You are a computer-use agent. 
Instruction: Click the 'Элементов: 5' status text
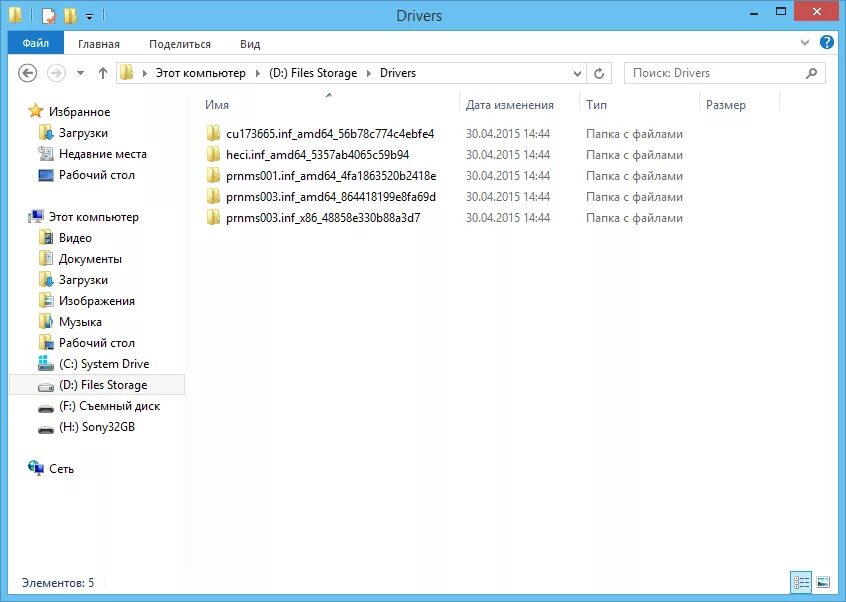pyautogui.click(x=58, y=583)
